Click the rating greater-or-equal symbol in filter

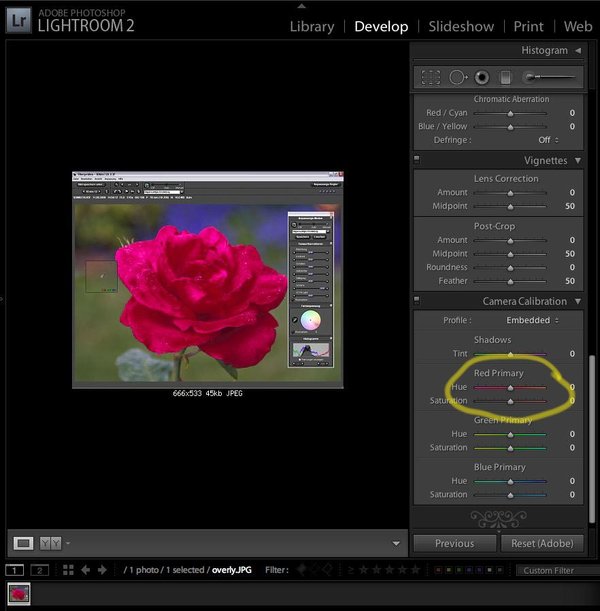pos(351,570)
